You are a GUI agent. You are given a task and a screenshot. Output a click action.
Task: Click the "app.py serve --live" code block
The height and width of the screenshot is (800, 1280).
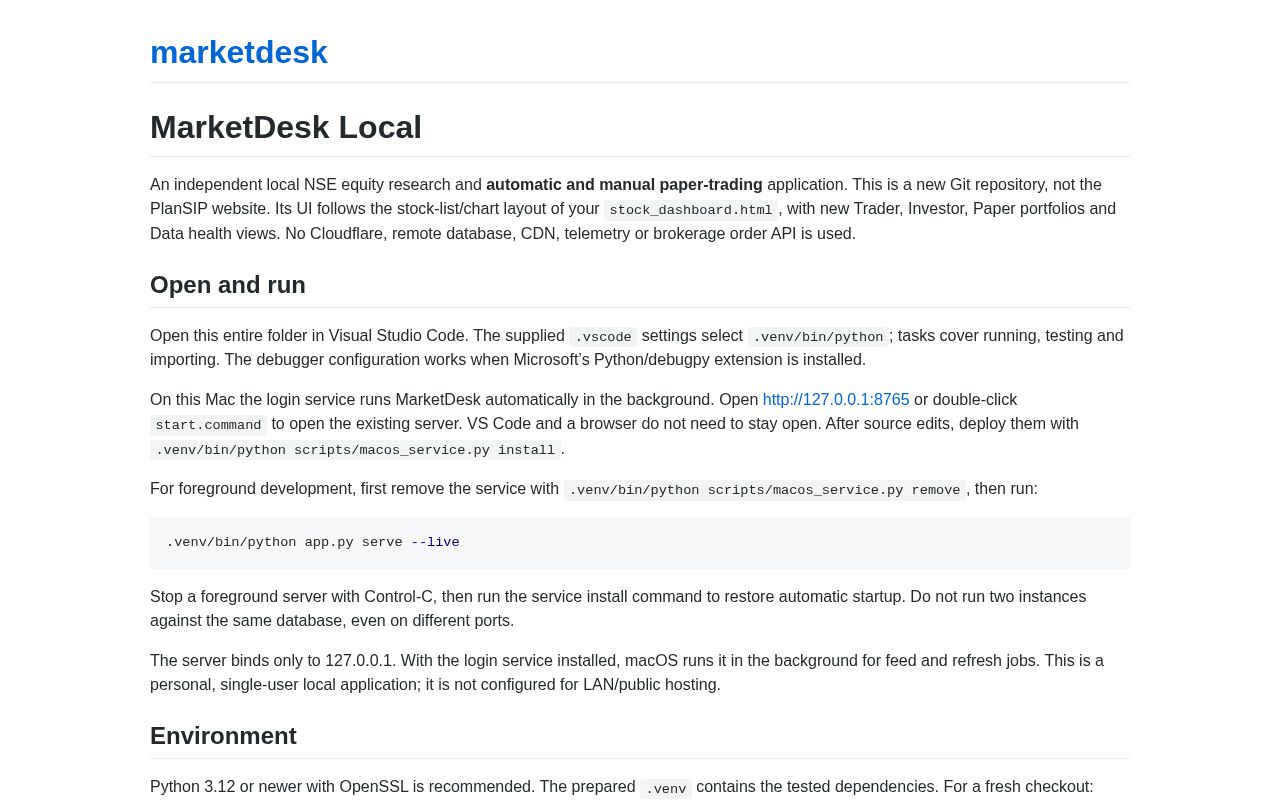(x=640, y=543)
